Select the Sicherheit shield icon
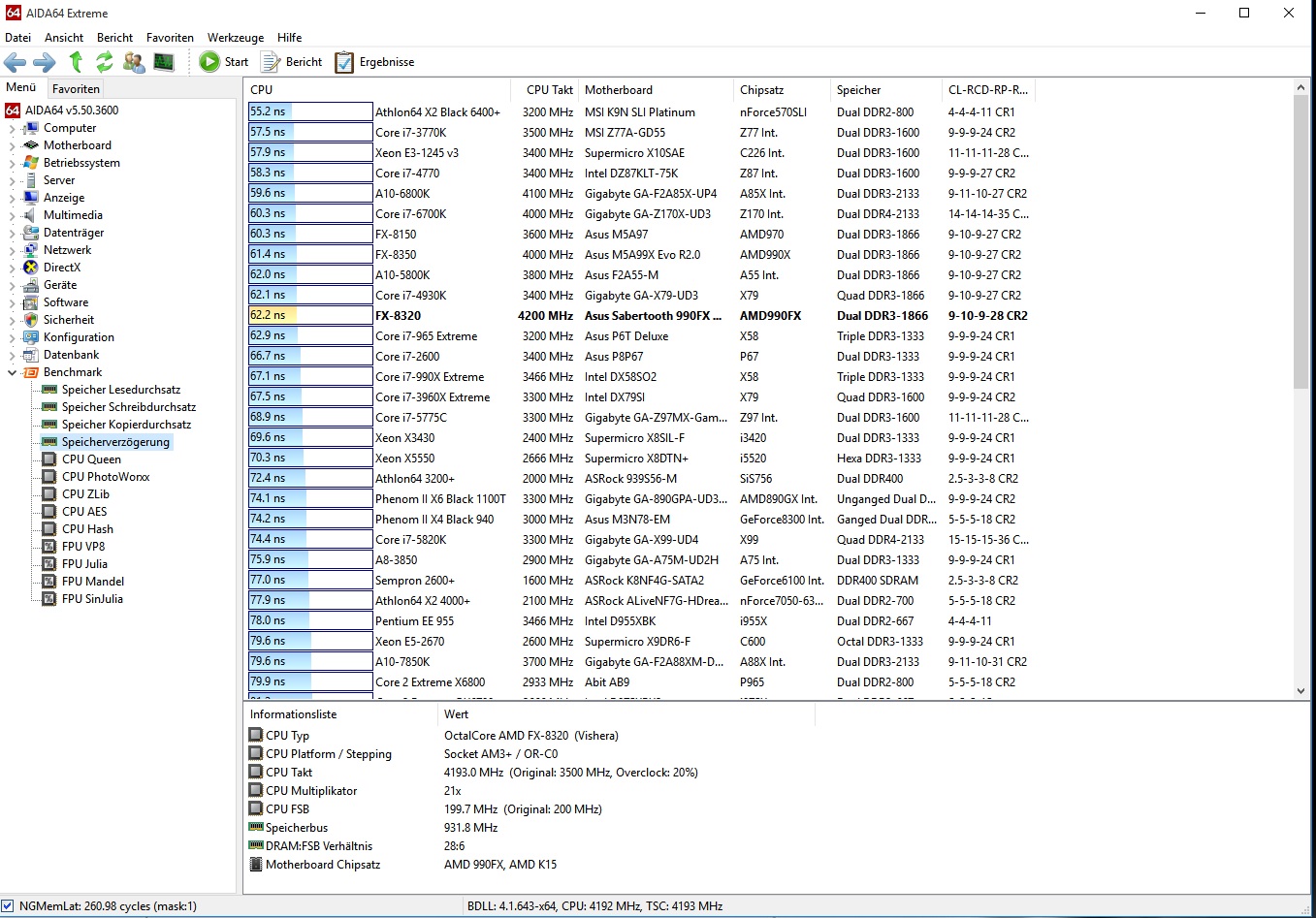Screen dimensions: 1316x918 tap(31, 320)
